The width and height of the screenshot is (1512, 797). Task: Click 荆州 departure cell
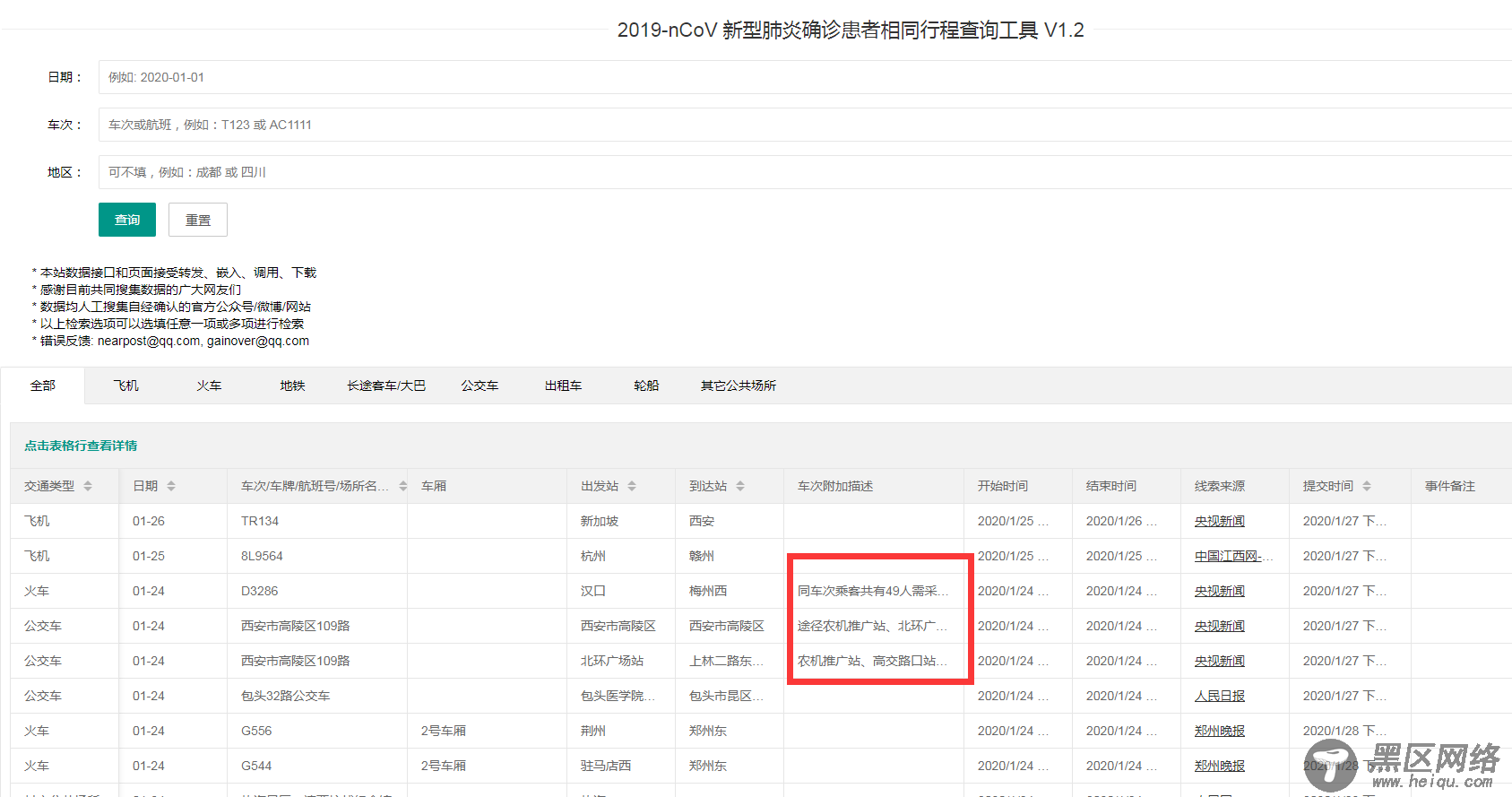[621, 731]
